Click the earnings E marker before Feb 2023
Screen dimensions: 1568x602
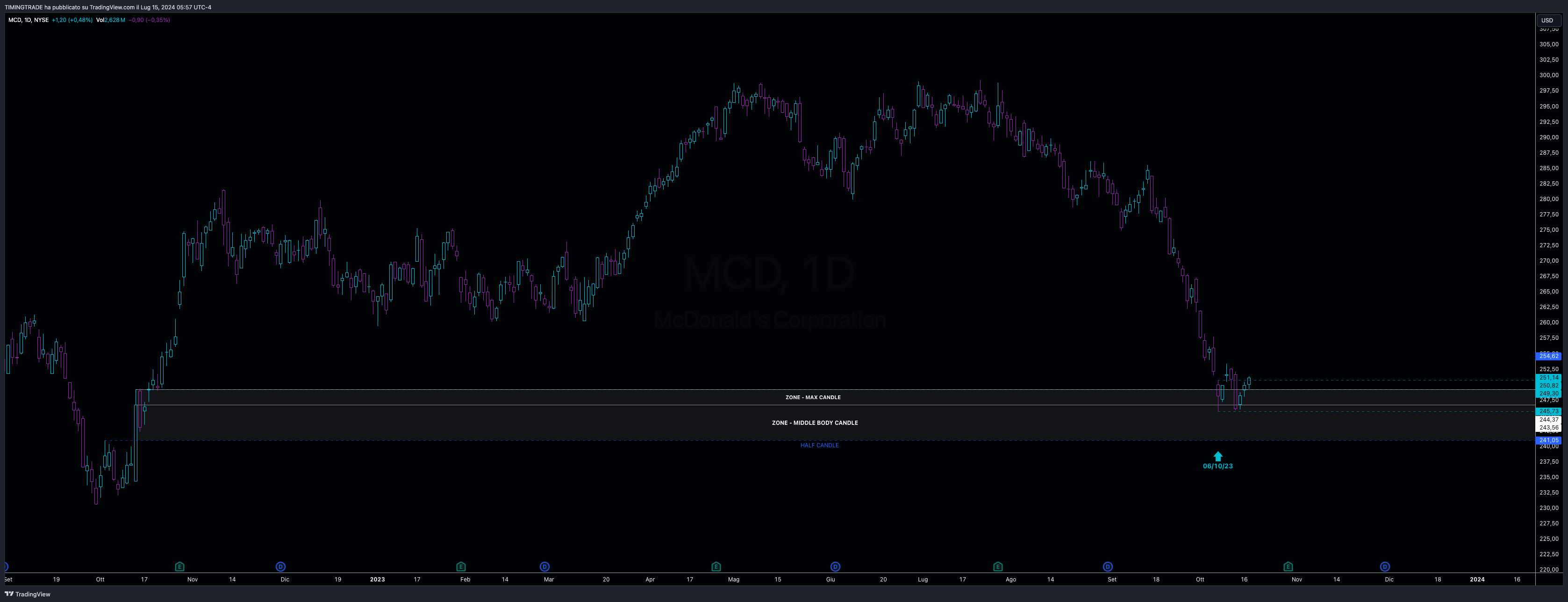click(x=461, y=566)
